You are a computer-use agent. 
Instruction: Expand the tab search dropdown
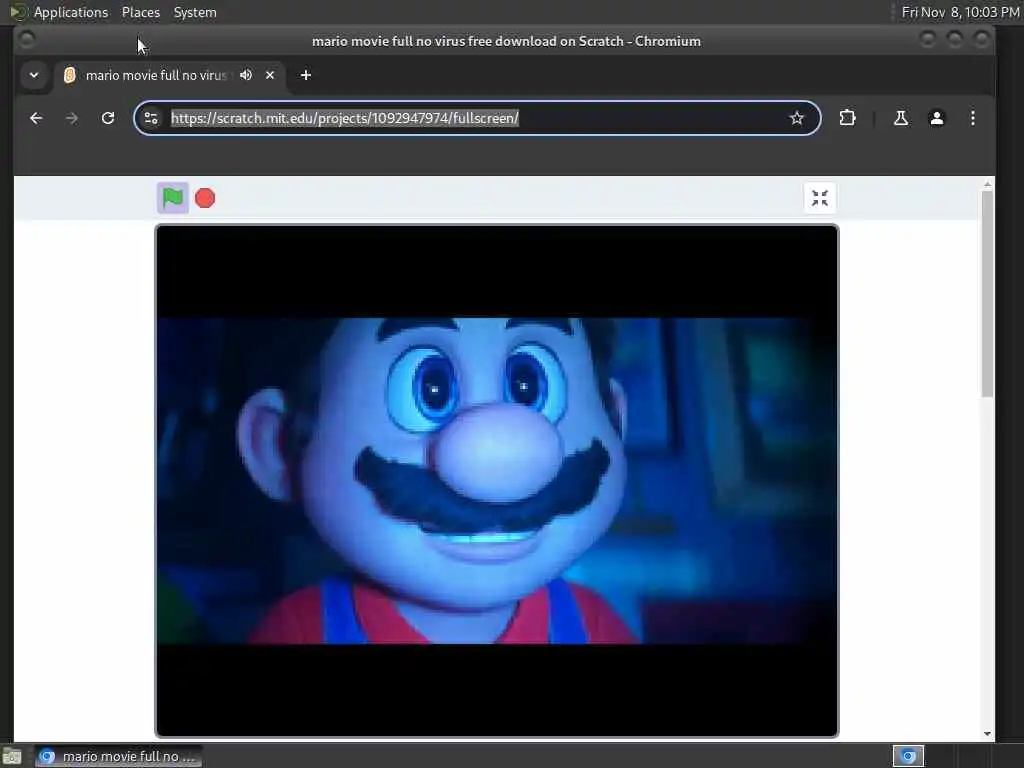[34, 75]
